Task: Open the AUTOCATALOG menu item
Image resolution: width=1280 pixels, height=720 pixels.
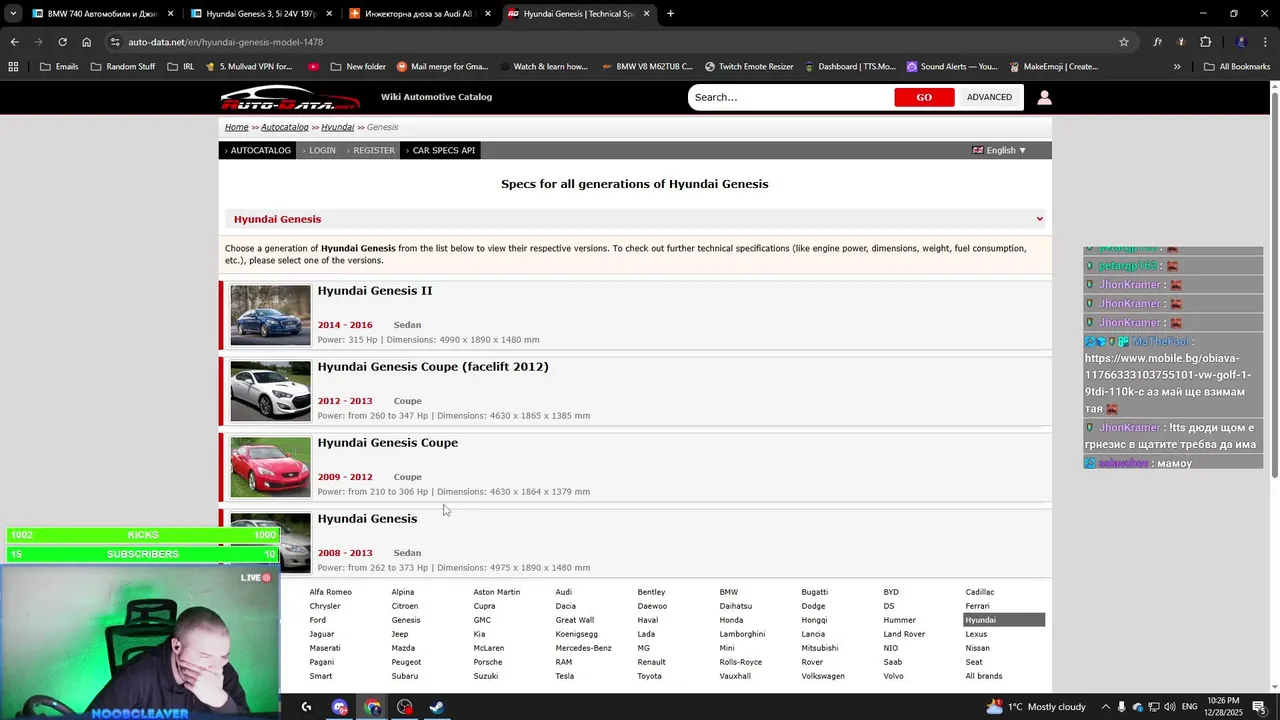Action: tap(258, 150)
